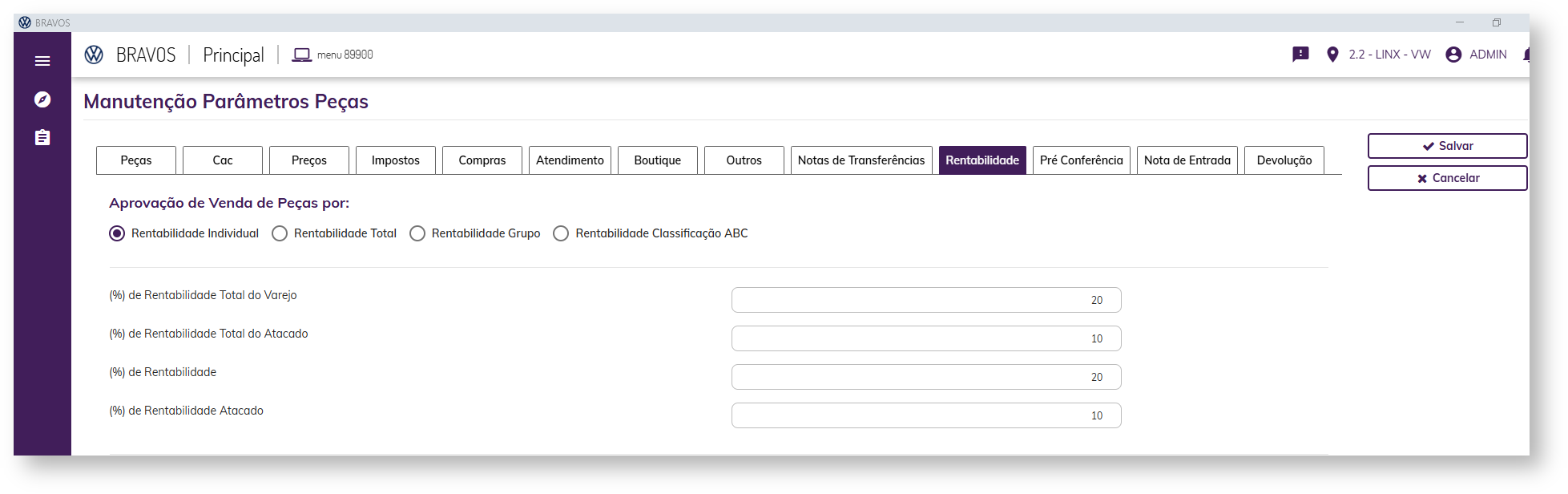
Task: Click Rentabilidade Total do Varejo field
Action: click(x=925, y=300)
